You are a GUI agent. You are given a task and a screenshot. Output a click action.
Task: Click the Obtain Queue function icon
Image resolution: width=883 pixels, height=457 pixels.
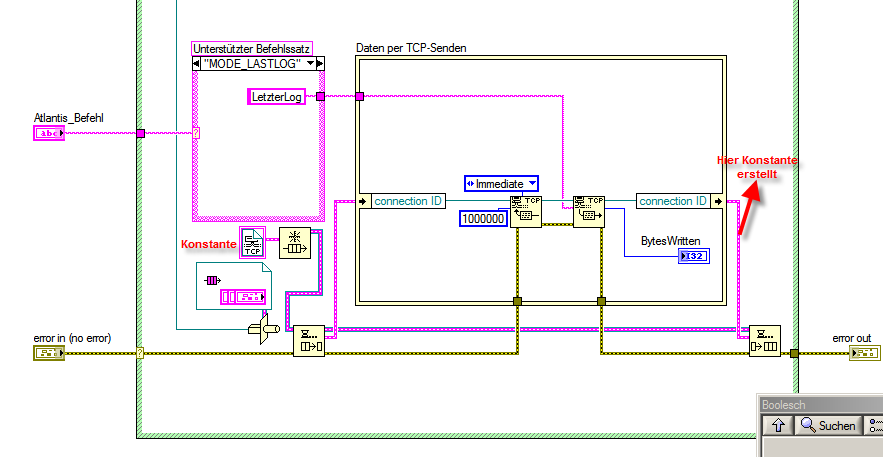(x=295, y=243)
